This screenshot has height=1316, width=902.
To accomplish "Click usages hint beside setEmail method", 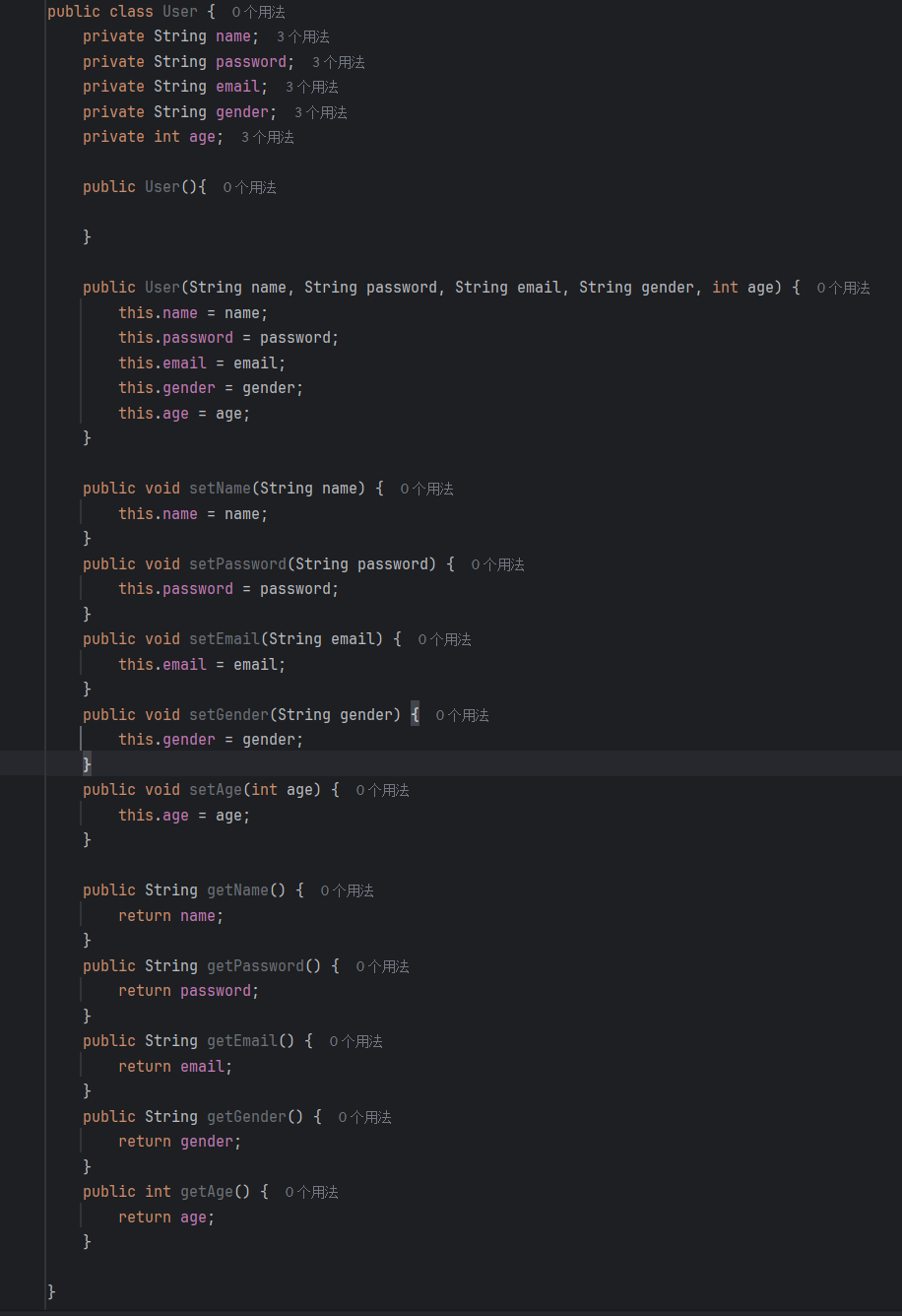I will (x=445, y=639).
